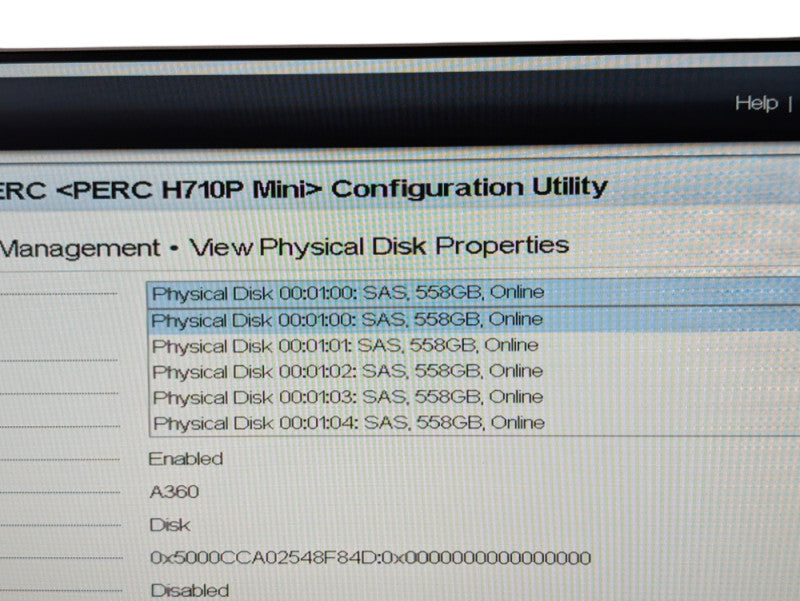Select Physical Disk 00:01:03 option
The height and width of the screenshot is (601, 800).
point(474,397)
